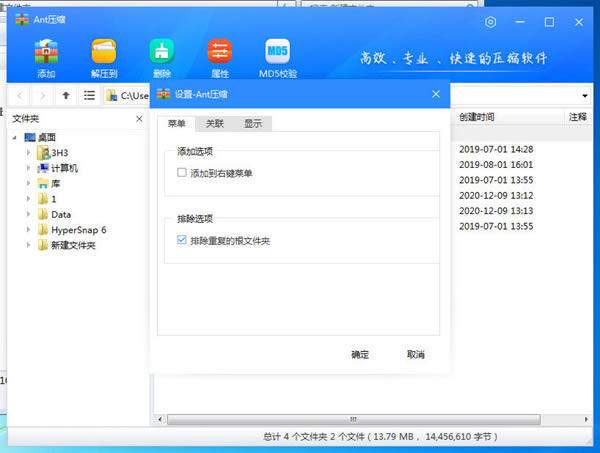
Task: Open the address bar dropdown arrow
Action: point(584,96)
